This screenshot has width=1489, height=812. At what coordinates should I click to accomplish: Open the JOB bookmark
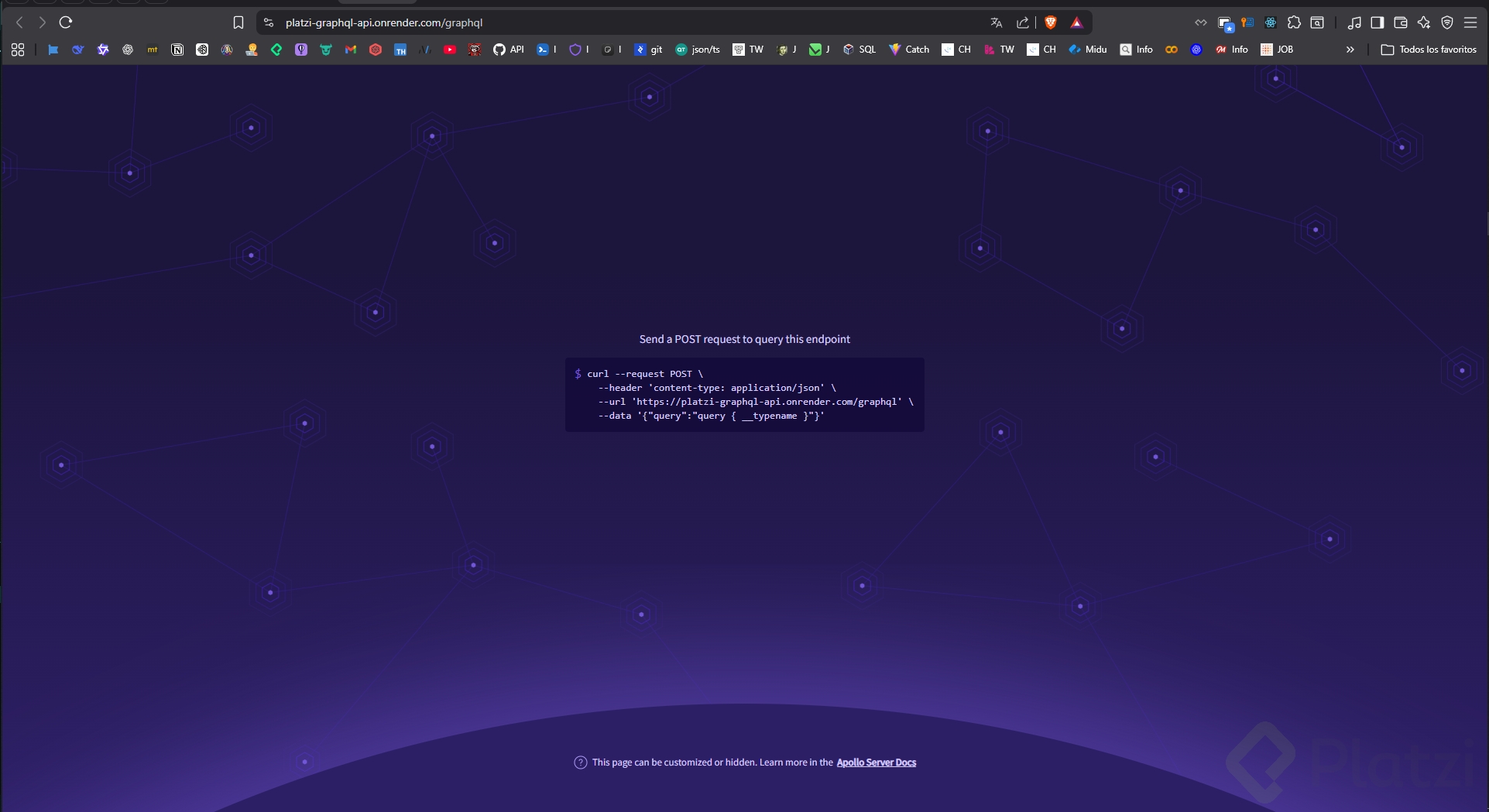pyautogui.click(x=1277, y=50)
